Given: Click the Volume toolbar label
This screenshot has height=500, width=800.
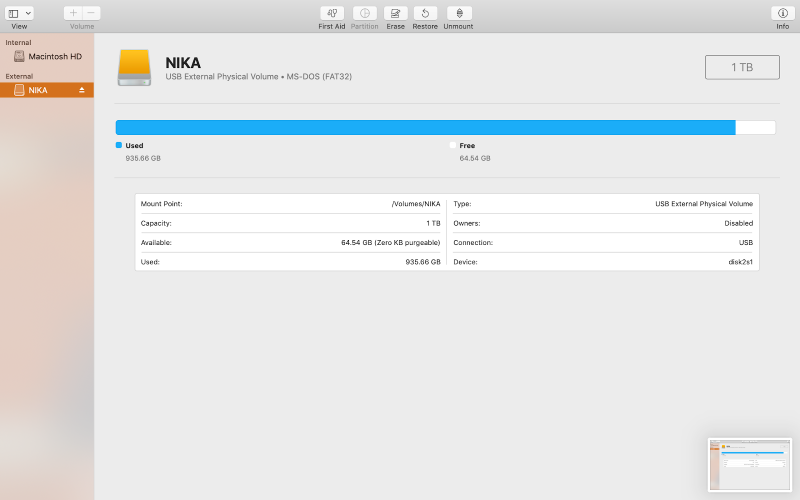Looking at the screenshot, I should 82,27.
